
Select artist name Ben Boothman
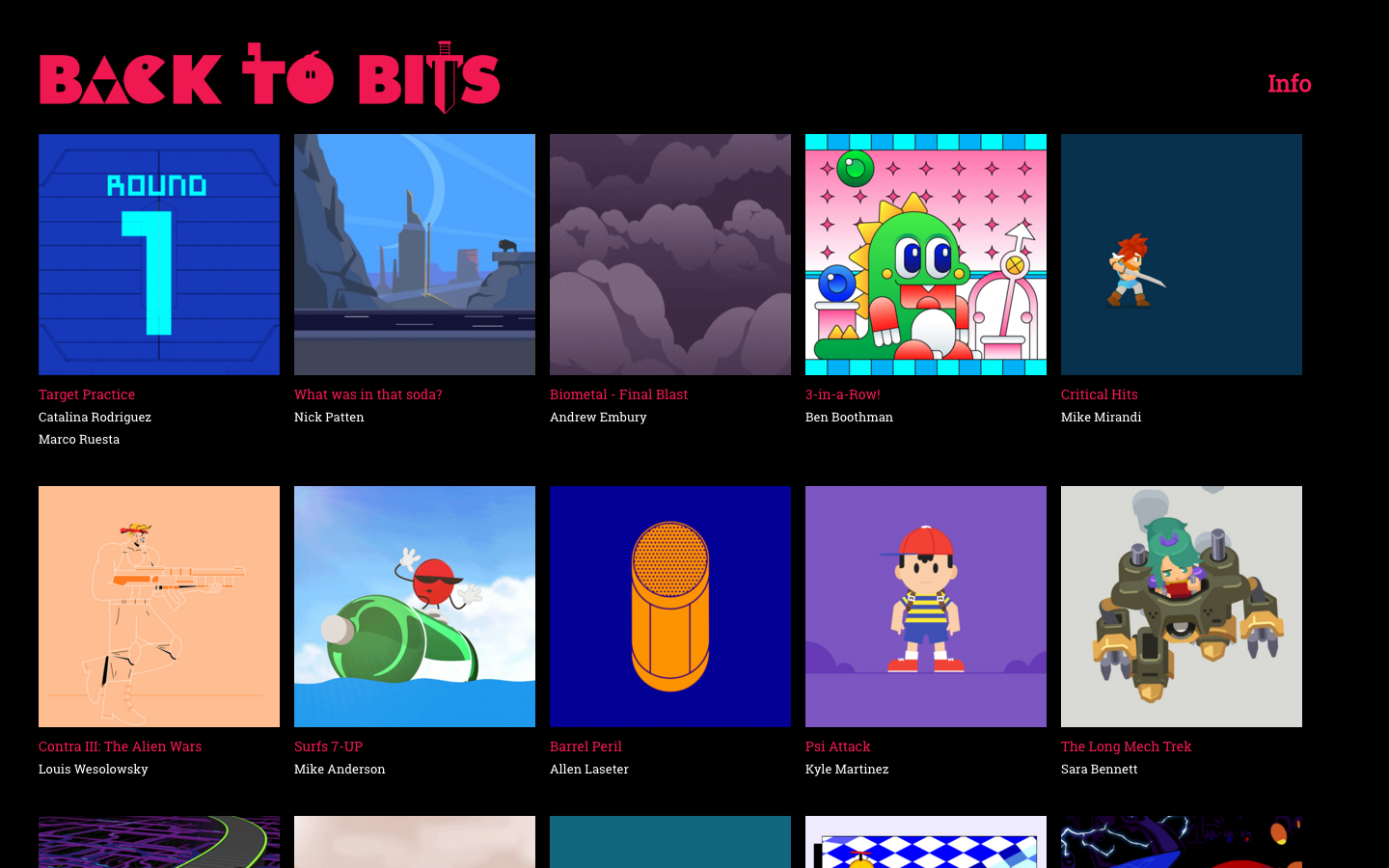pos(849,417)
